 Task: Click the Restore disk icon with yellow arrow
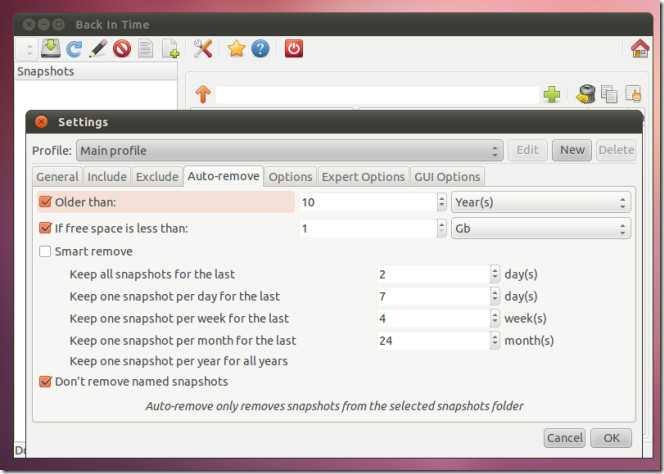586,94
